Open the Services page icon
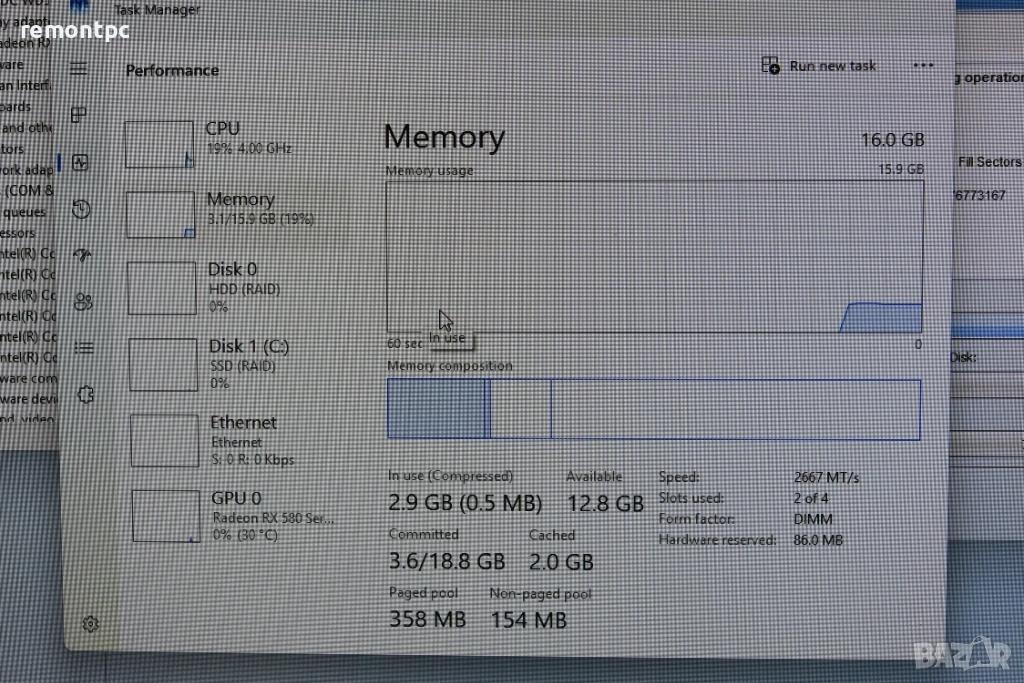 85,395
